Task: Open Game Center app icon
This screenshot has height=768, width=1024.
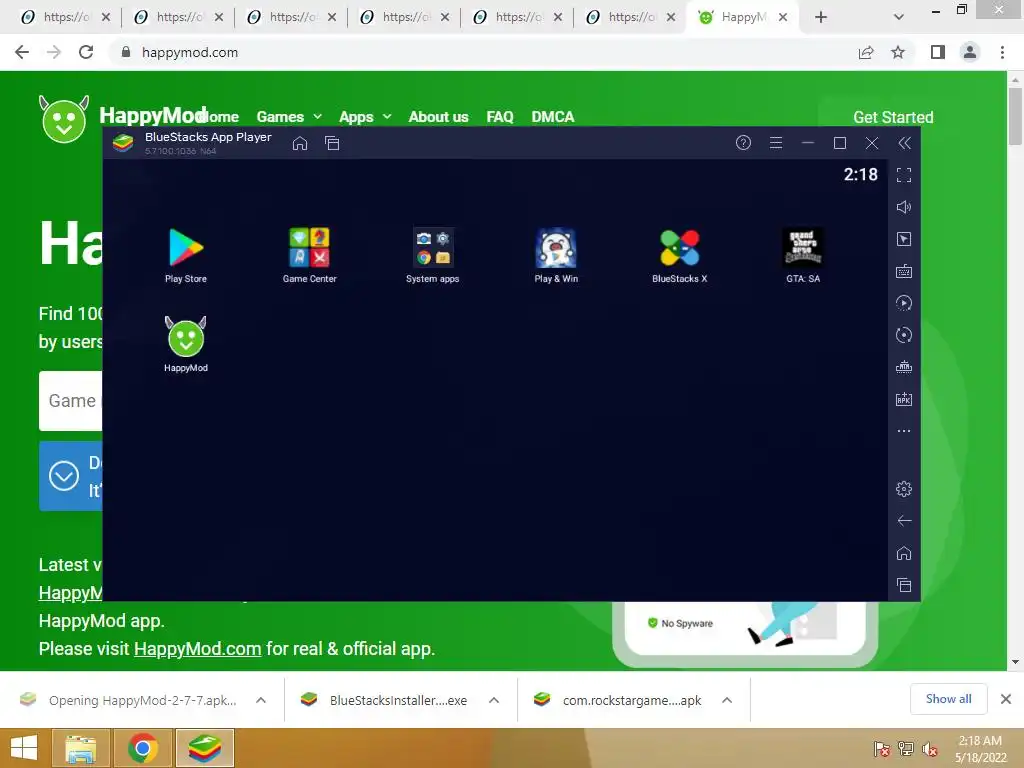Action: tap(310, 255)
